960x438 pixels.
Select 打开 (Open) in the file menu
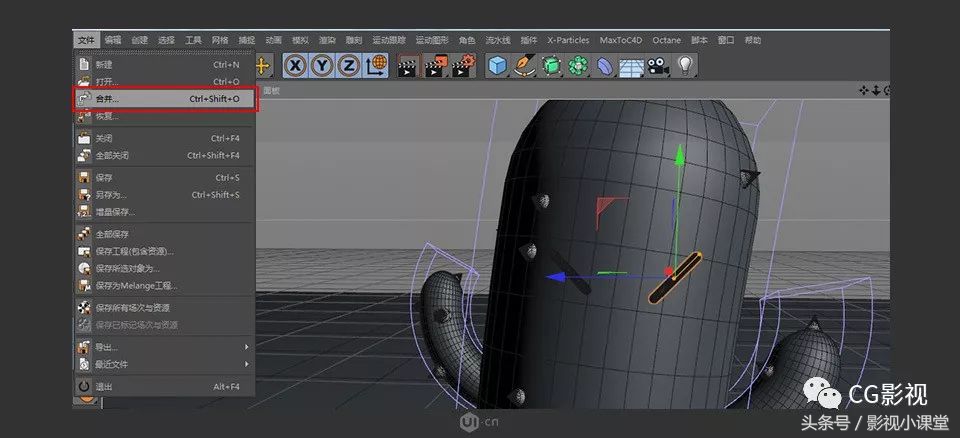pyautogui.click(x=164, y=81)
